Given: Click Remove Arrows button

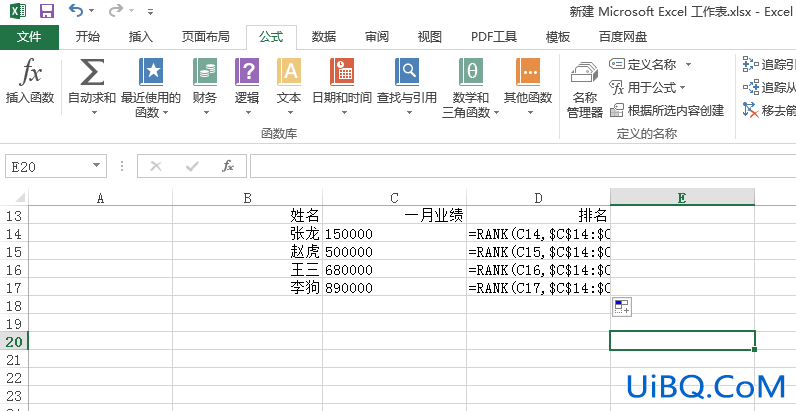Looking at the screenshot, I should pyautogui.click(x=769, y=111).
